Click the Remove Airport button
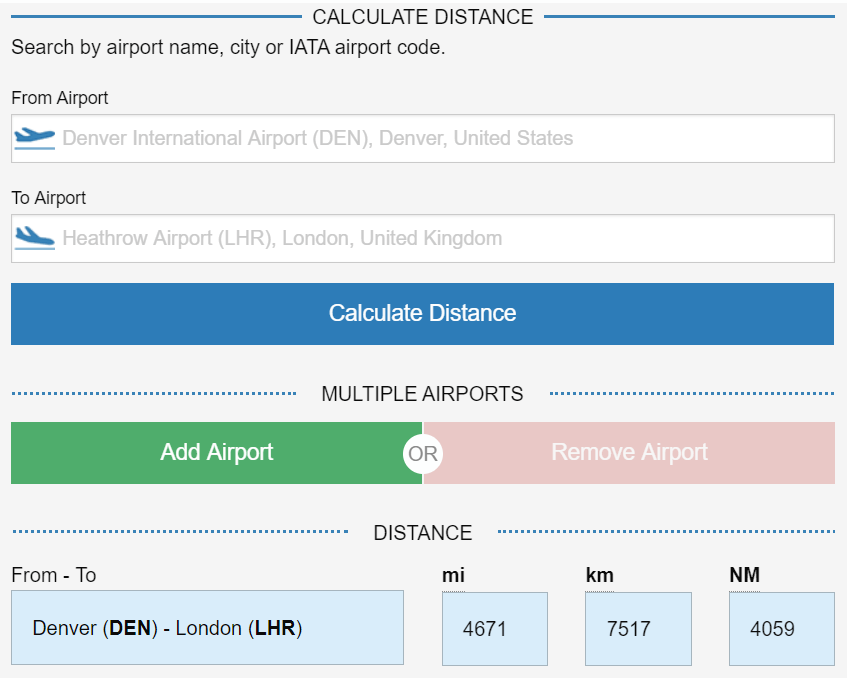 (x=628, y=453)
